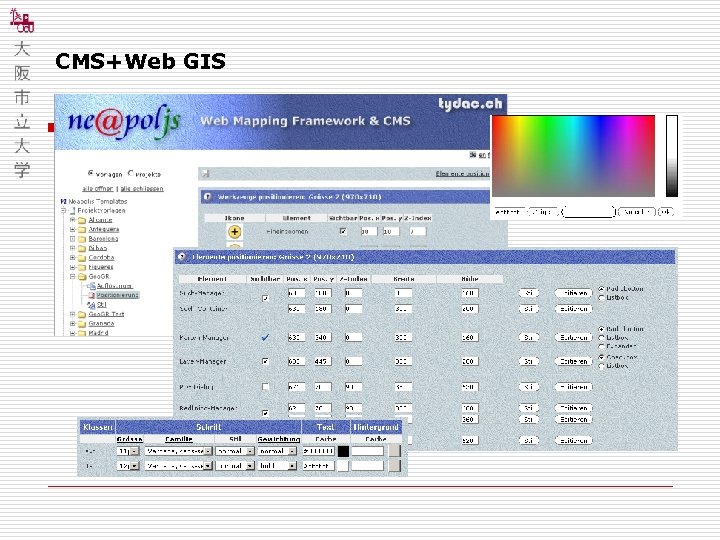Enable the Plot-Dialog visibility checkbox

(265, 387)
